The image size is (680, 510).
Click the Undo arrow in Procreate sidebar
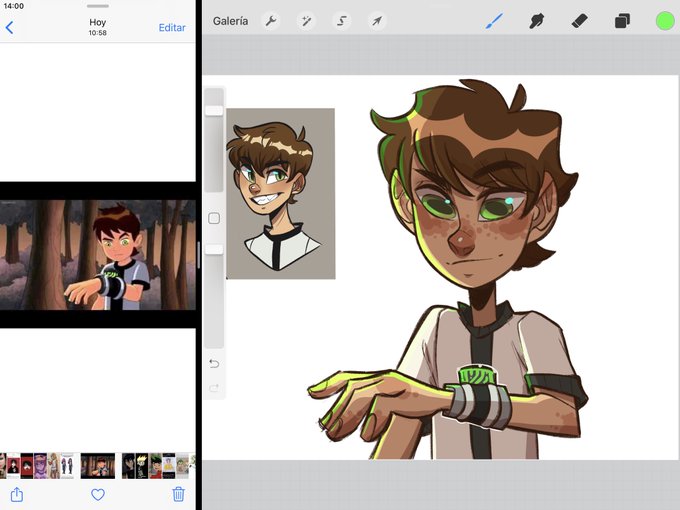214,363
